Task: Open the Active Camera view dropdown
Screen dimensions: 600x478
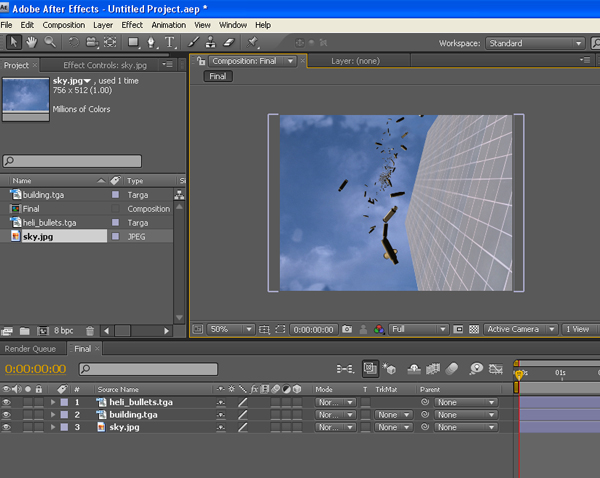Action: 520,329
